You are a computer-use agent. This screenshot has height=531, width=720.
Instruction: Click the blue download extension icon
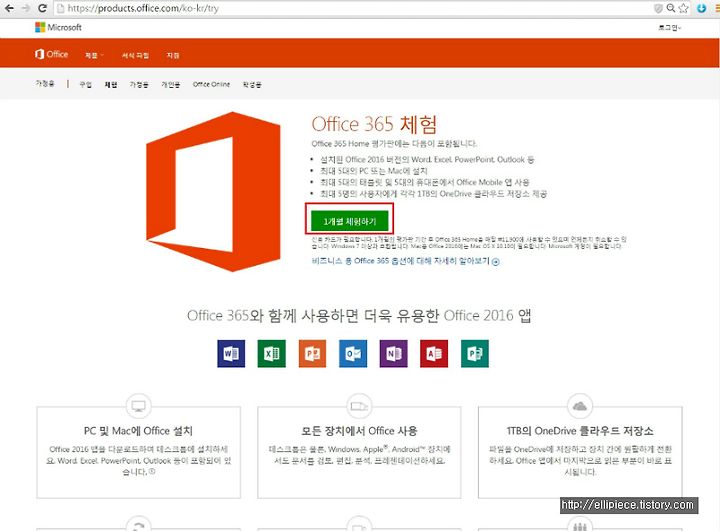click(701, 8)
